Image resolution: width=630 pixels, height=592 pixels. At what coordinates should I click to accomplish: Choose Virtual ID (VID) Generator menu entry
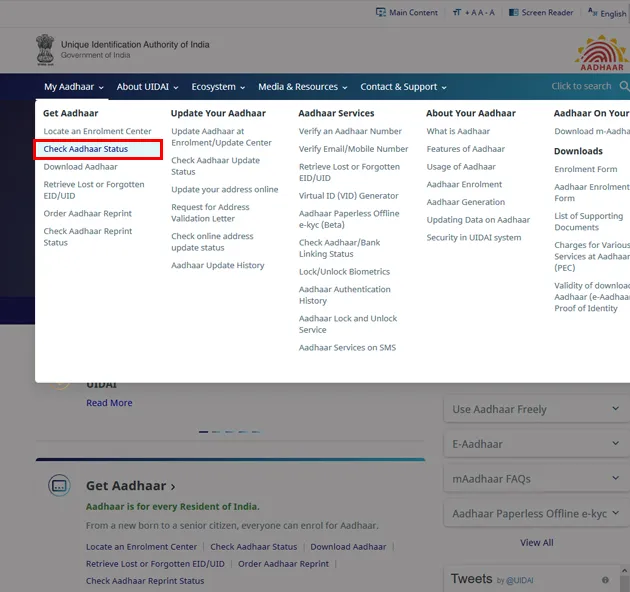[x=348, y=196]
